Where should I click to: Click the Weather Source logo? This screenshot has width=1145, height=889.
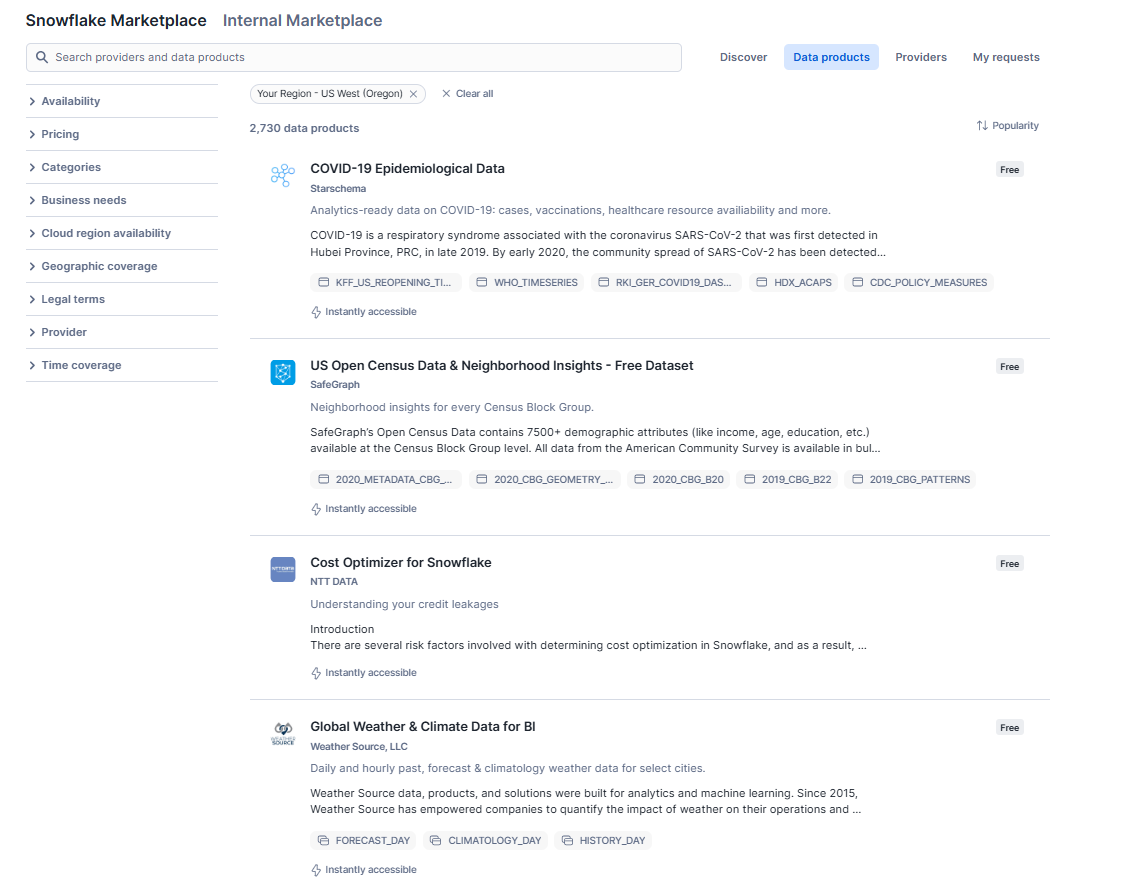[283, 733]
